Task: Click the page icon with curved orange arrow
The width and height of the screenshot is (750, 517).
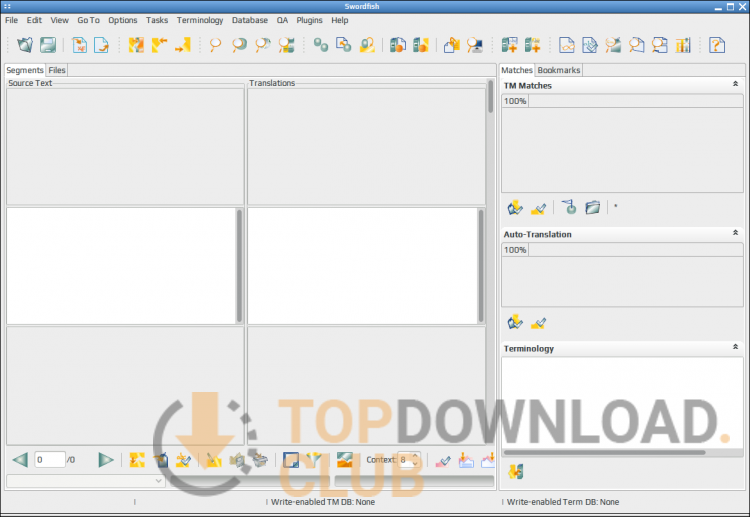Action: click(x=101, y=45)
